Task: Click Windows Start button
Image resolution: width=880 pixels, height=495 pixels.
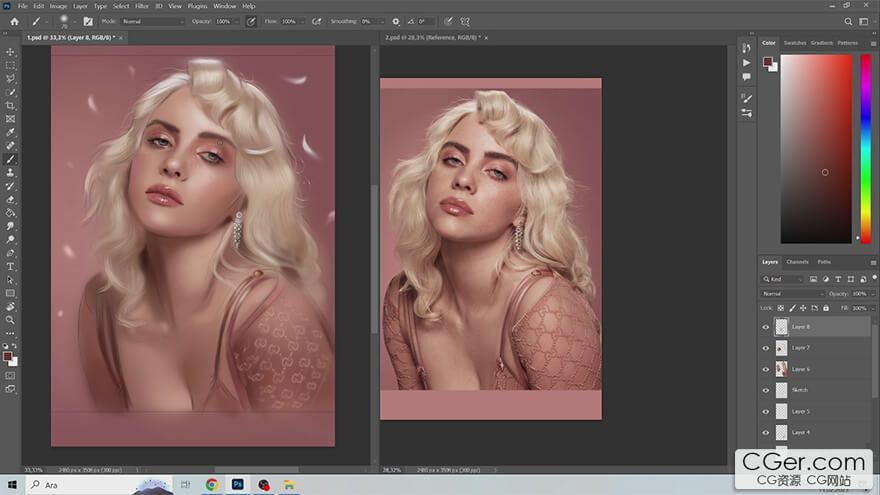Action: click(x=11, y=485)
